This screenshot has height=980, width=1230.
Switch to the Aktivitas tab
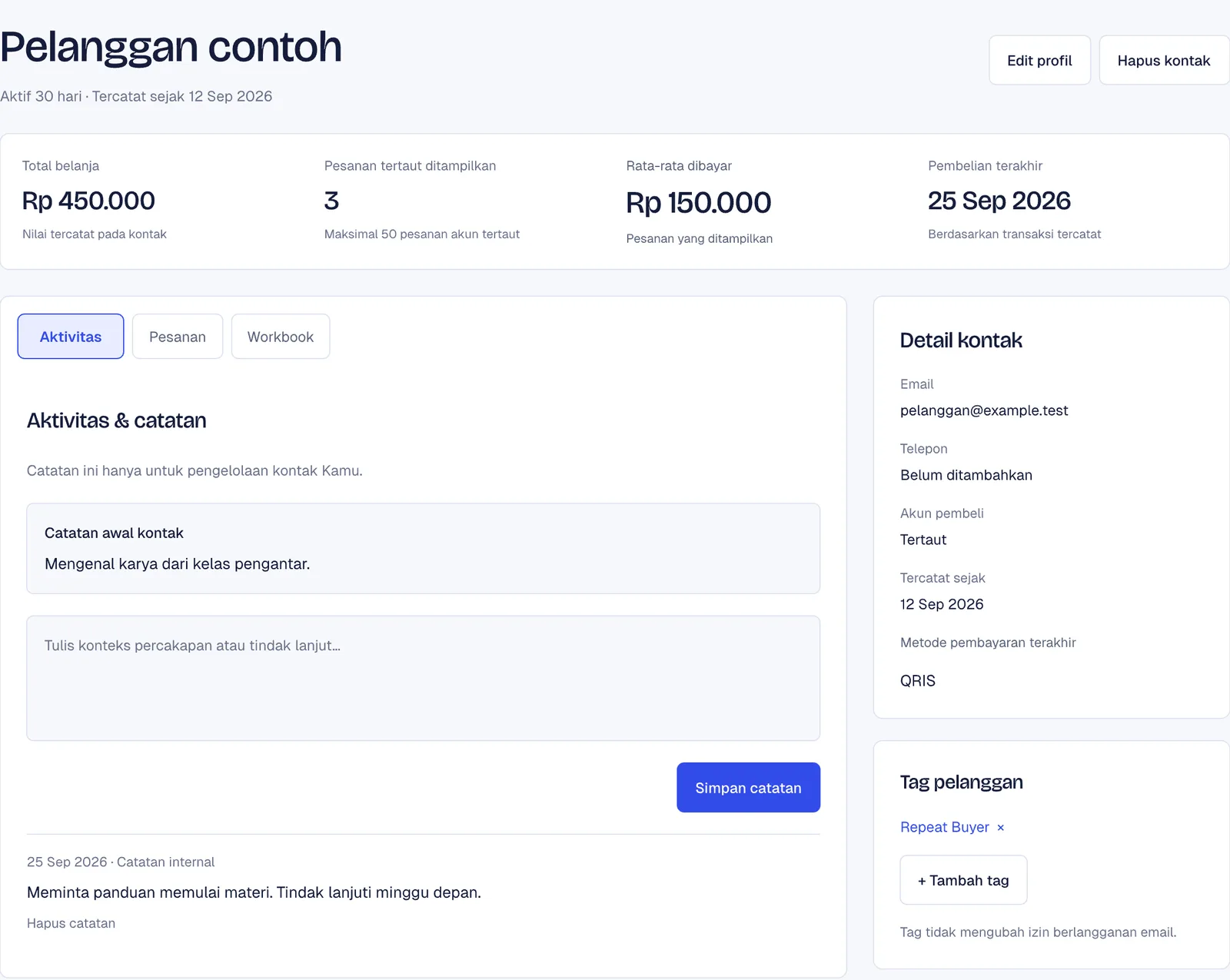pos(71,337)
